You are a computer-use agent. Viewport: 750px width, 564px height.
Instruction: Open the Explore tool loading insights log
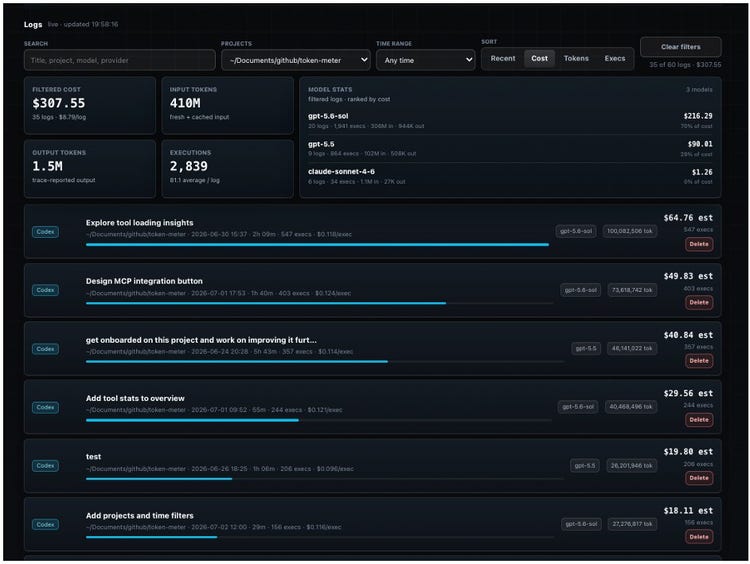click(373, 232)
